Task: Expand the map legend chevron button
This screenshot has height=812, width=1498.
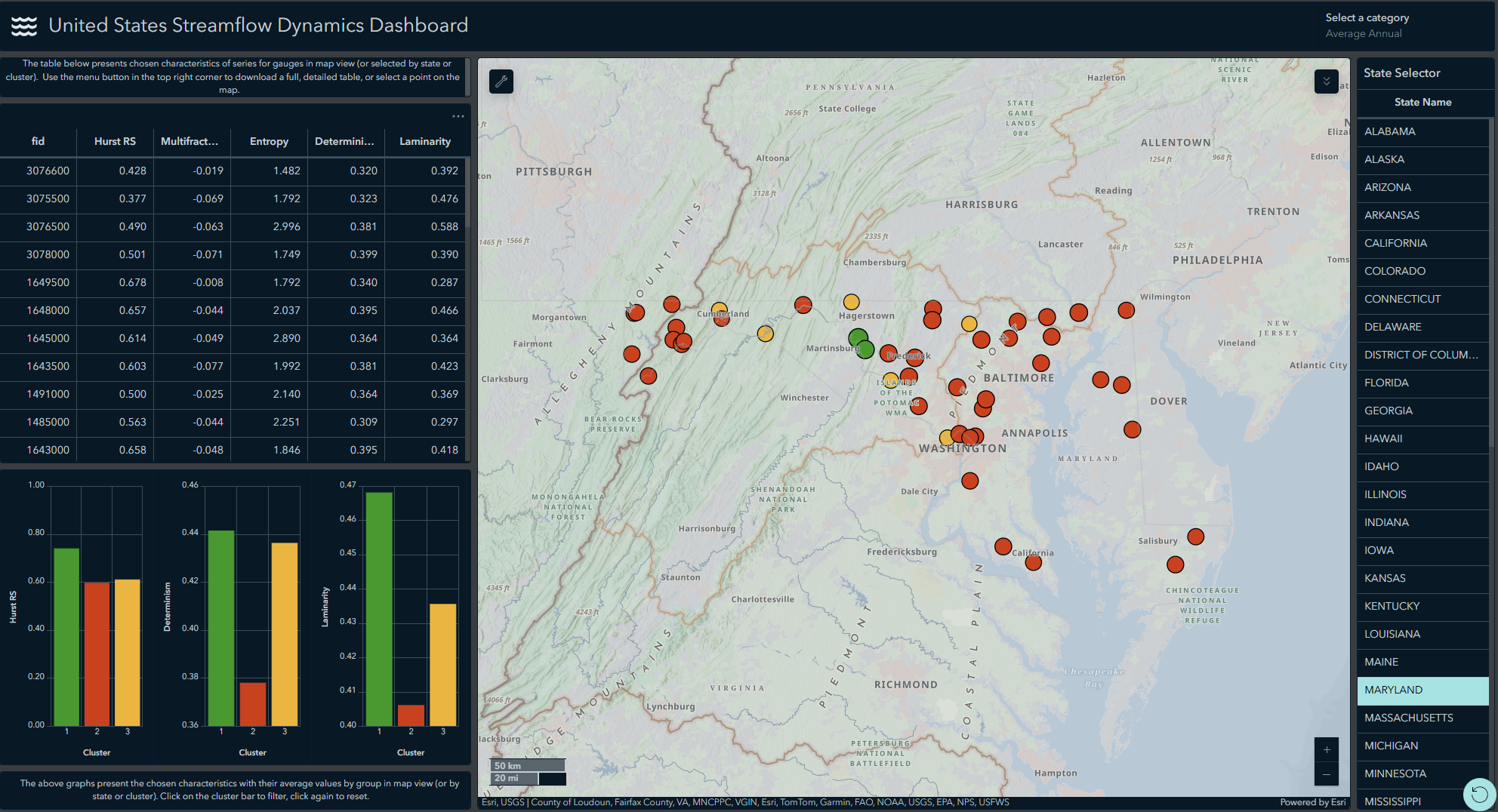Action: click(x=1326, y=82)
